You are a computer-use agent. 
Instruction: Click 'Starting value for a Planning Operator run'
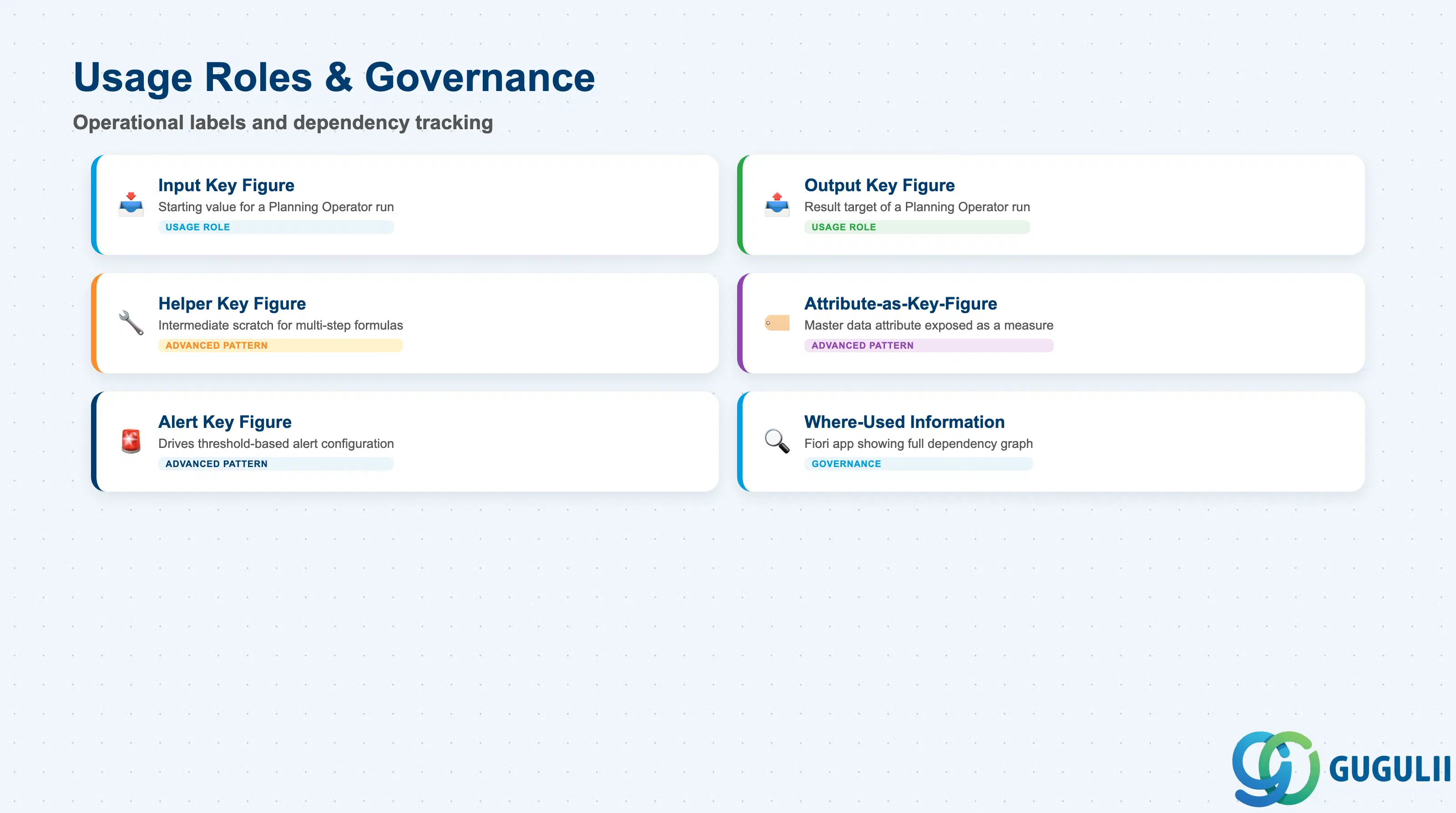click(276, 207)
